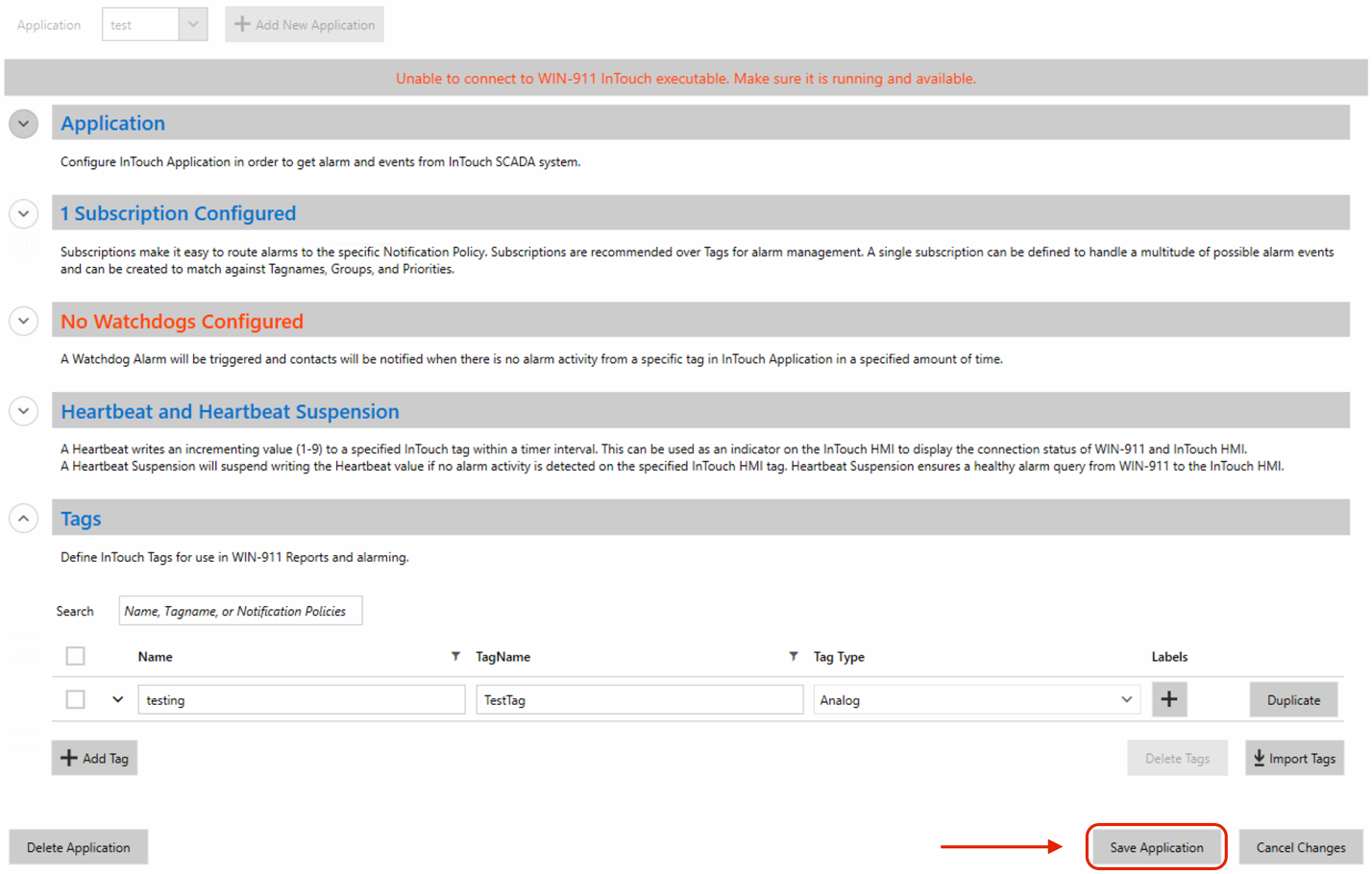Save Application changes

point(1156,847)
